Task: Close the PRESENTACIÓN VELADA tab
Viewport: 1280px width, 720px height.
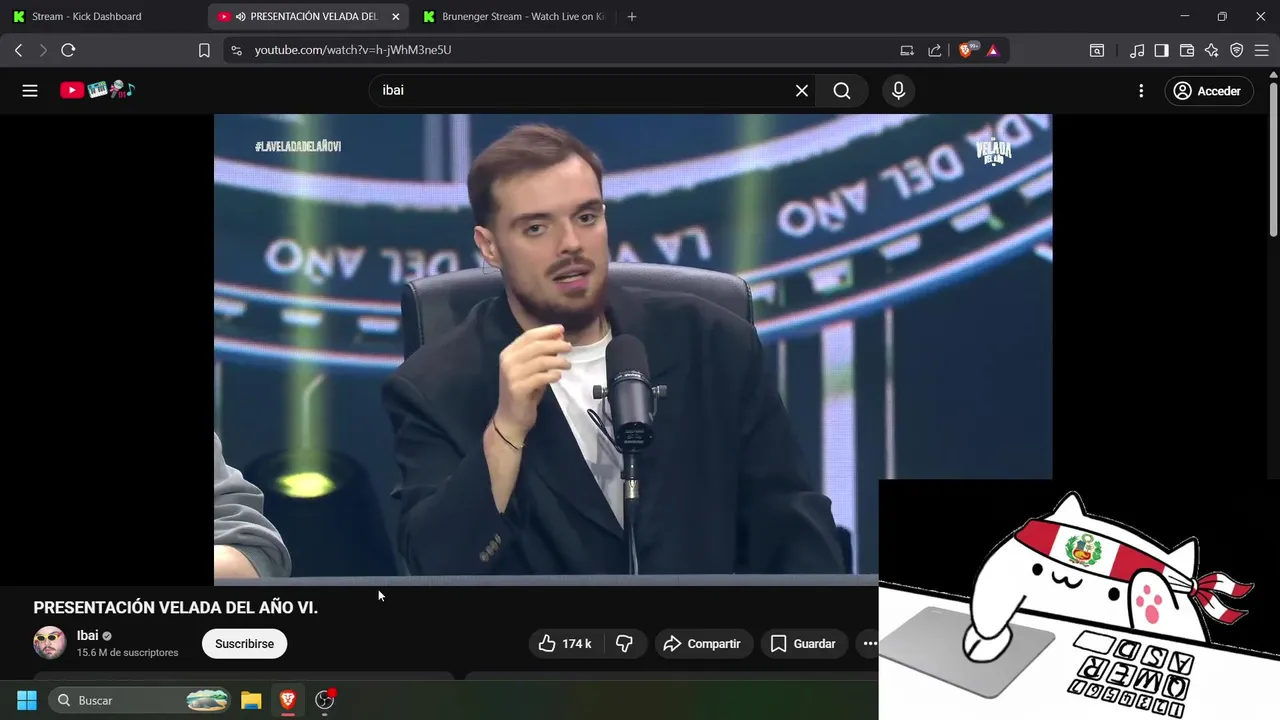Action: click(x=395, y=16)
